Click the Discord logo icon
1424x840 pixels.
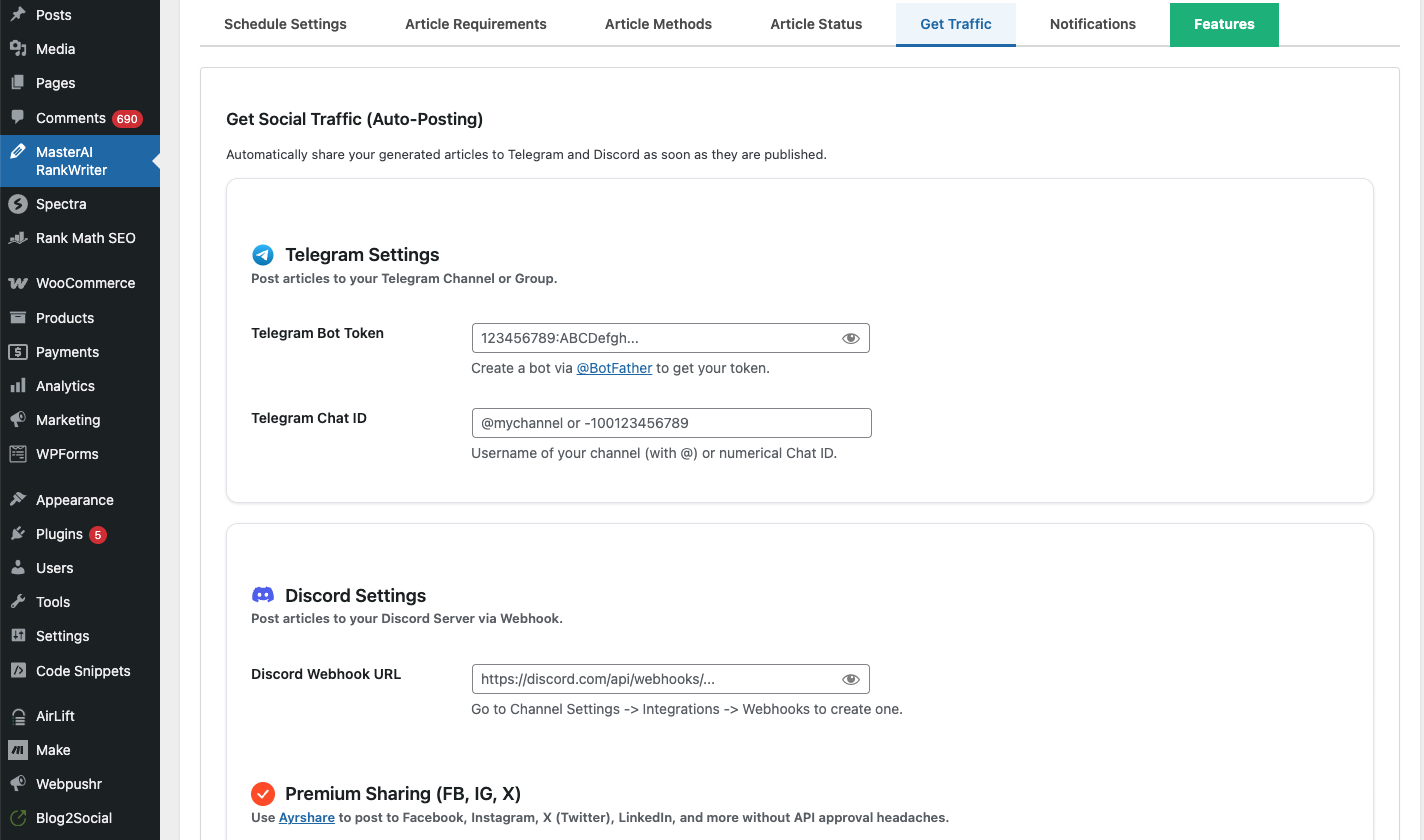coord(263,595)
